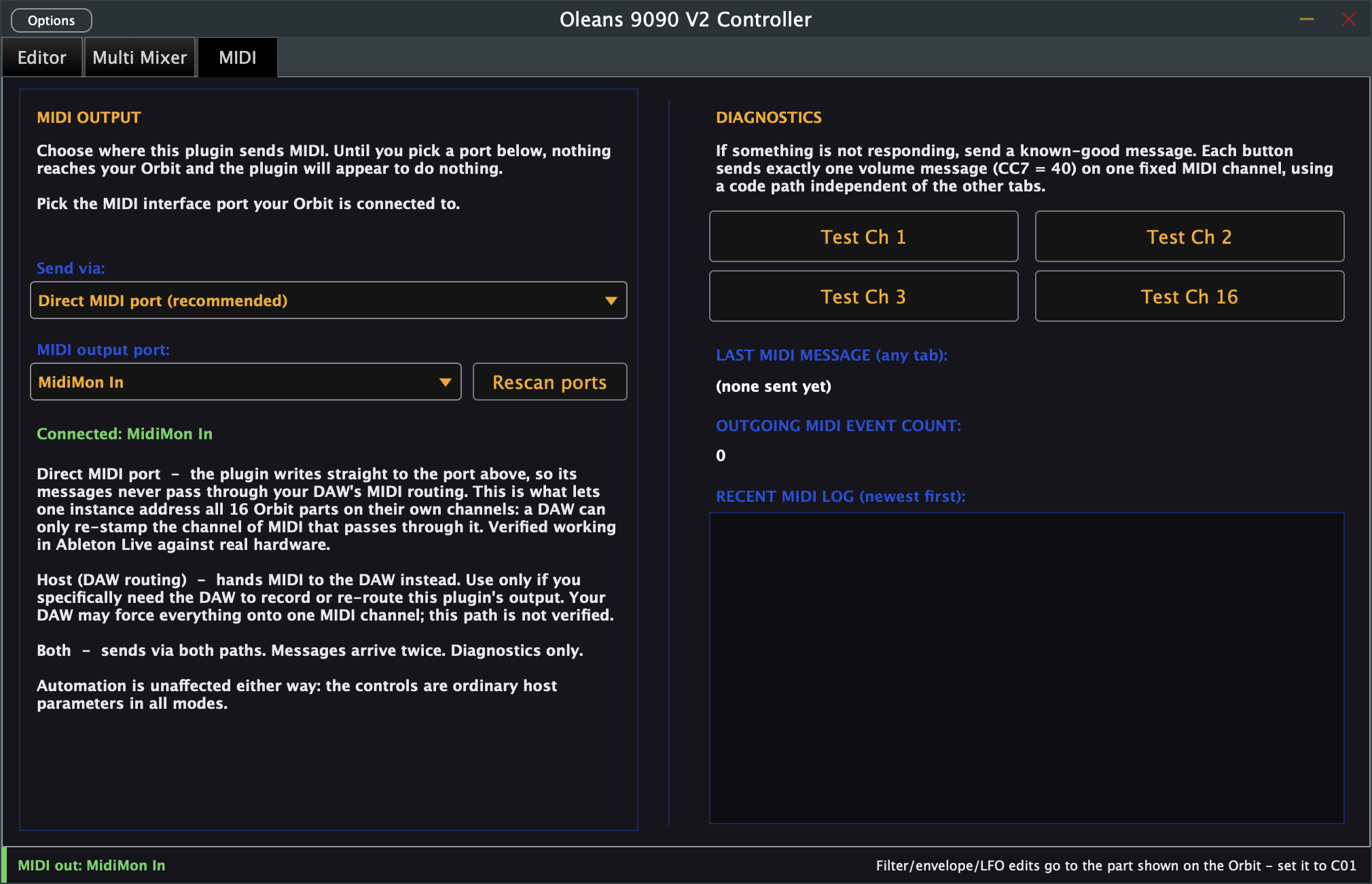Click 'LAST MIDI MESSAGE (any tab):' label
The height and width of the screenshot is (884, 1372).
(831, 355)
